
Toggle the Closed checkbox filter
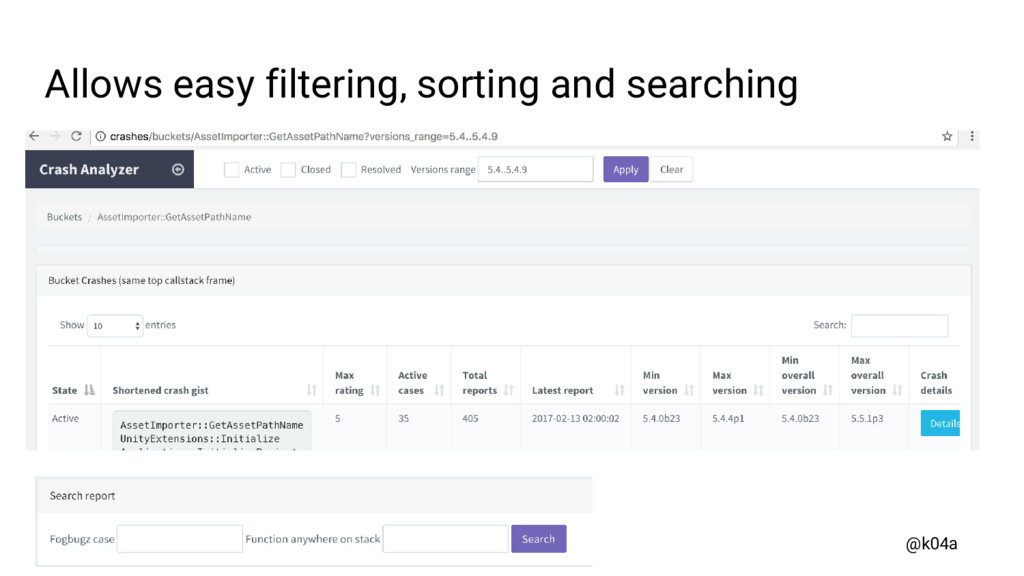coord(288,170)
